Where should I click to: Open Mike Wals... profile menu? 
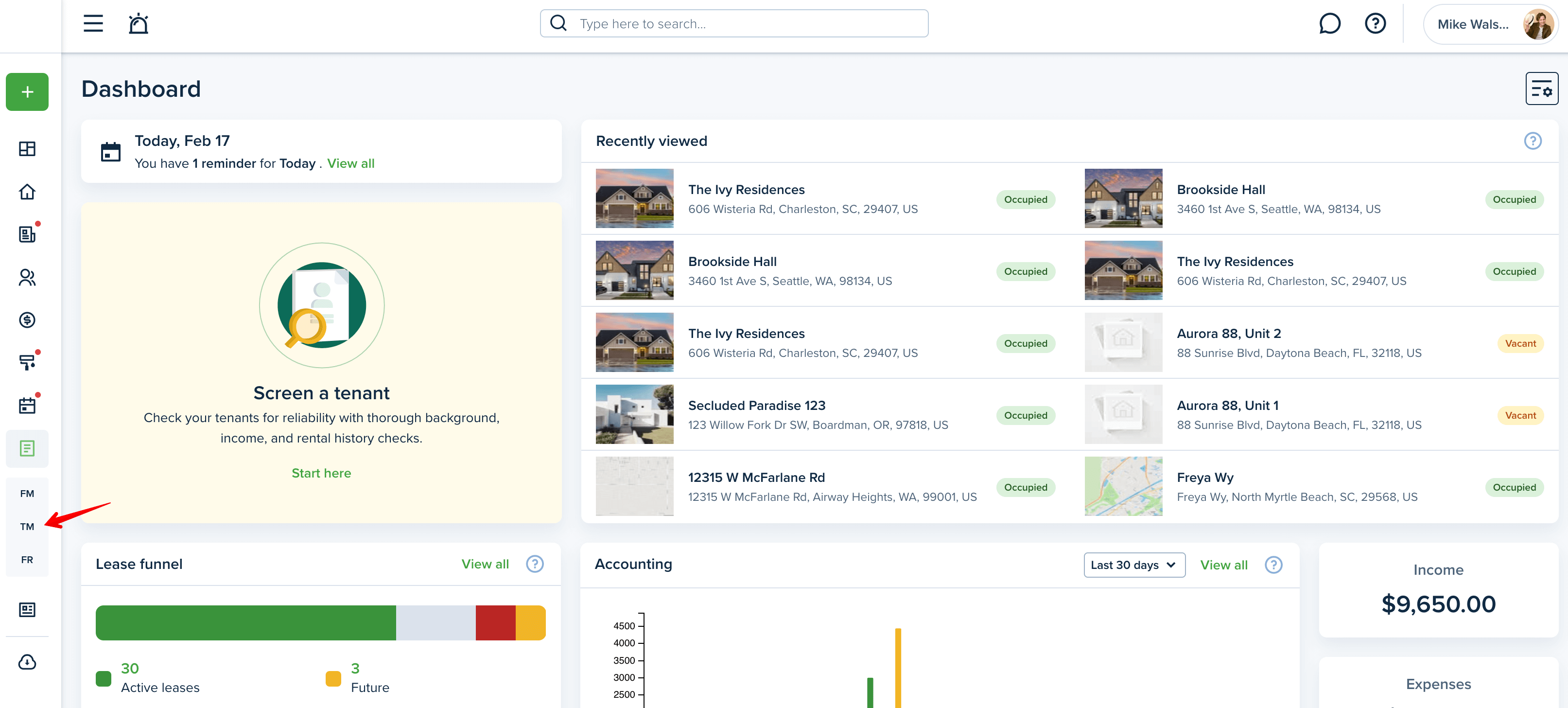1491,24
